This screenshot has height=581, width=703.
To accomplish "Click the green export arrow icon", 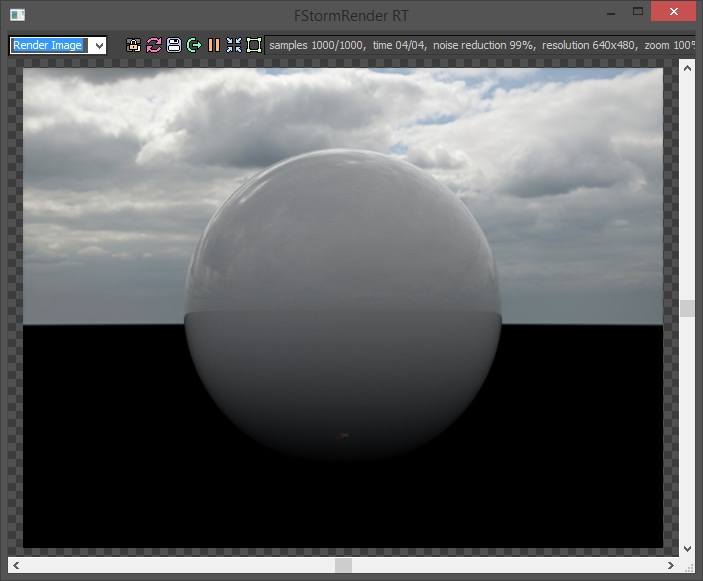I will pyautogui.click(x=193, y=45).
